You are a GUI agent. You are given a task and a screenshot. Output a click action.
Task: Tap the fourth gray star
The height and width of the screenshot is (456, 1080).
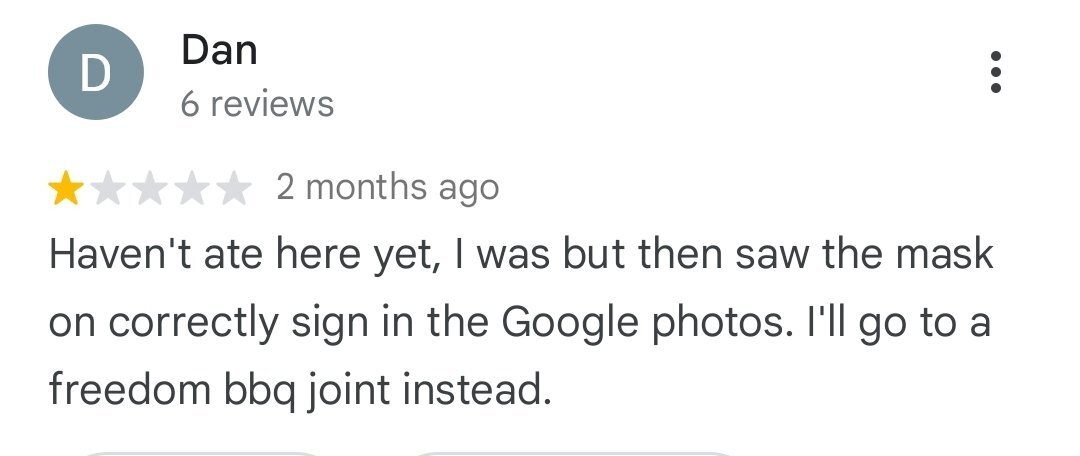(x=192, y=188)
